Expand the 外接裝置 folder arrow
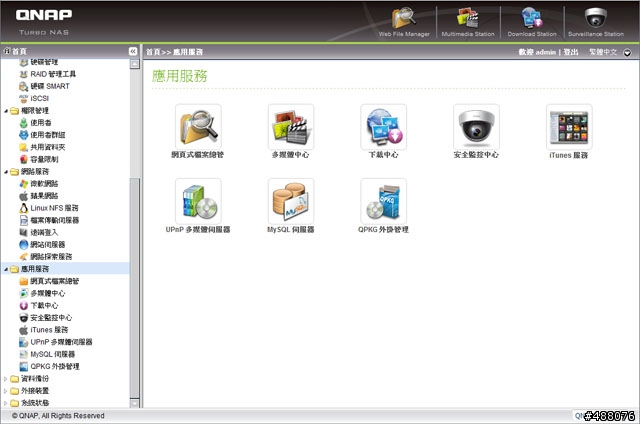The width and height of the screenshot is (640, 424). click(x=6, y=391)
